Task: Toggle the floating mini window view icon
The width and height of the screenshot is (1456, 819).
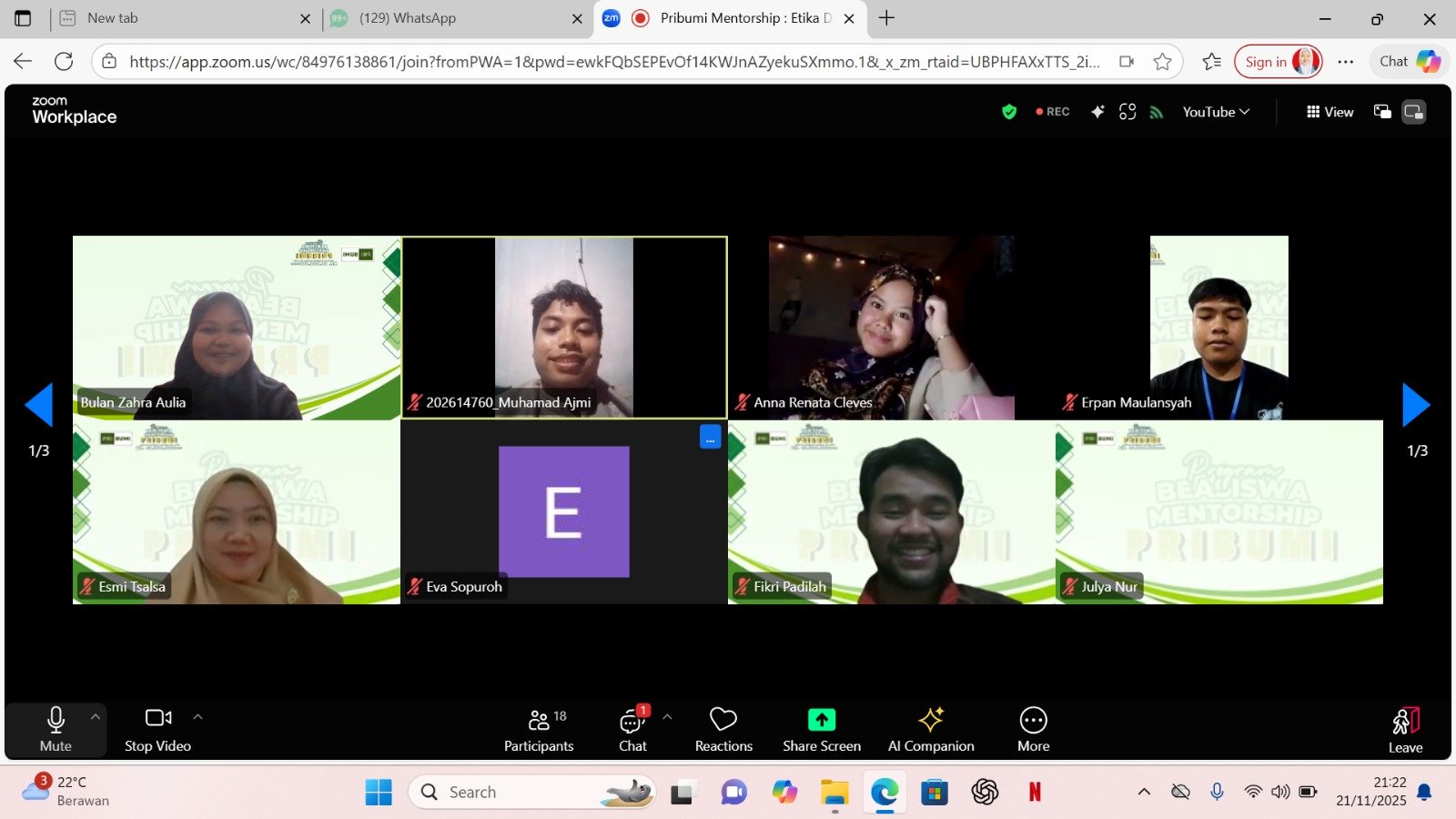Action: (x=1382, y=112)
